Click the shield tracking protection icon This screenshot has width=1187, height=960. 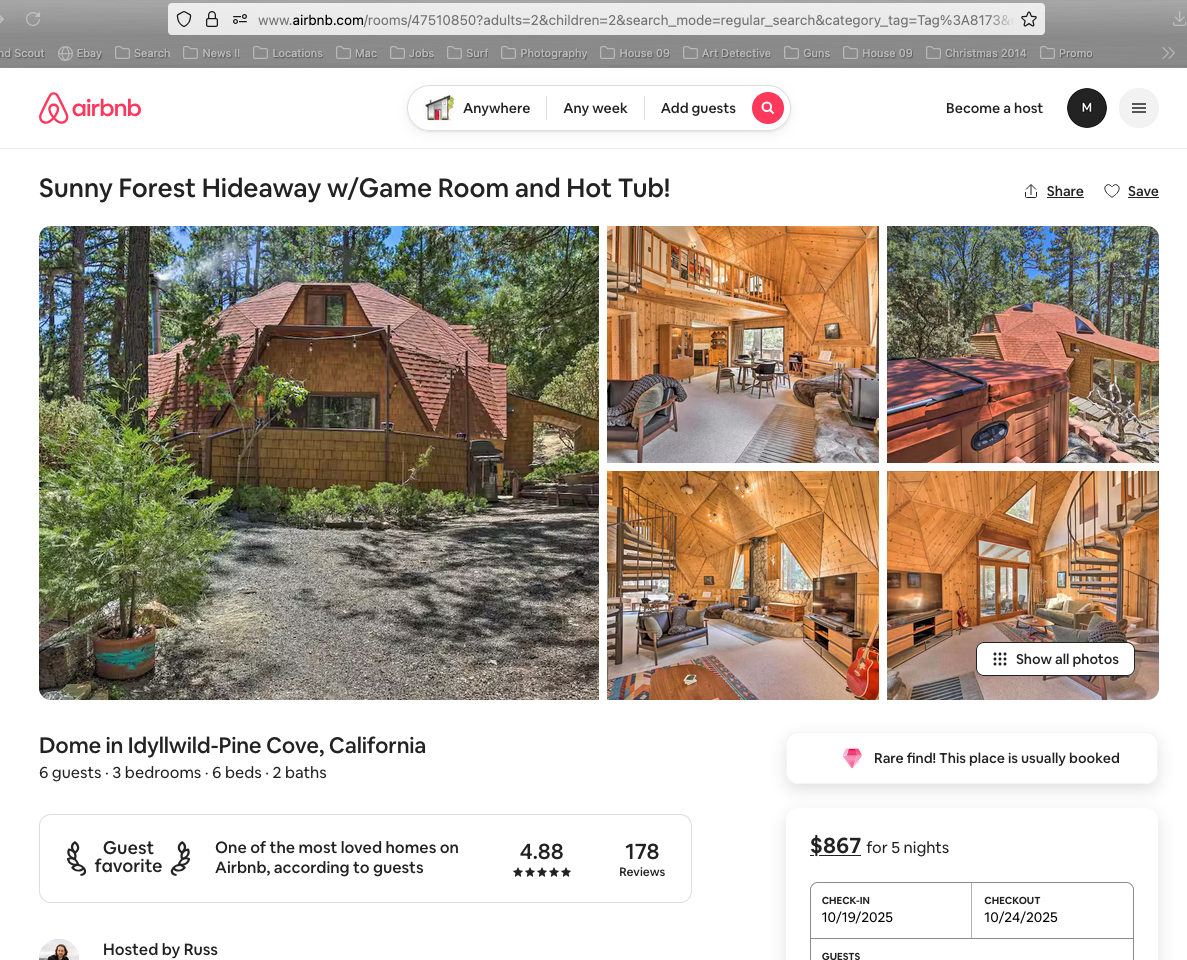coord(184,20)
